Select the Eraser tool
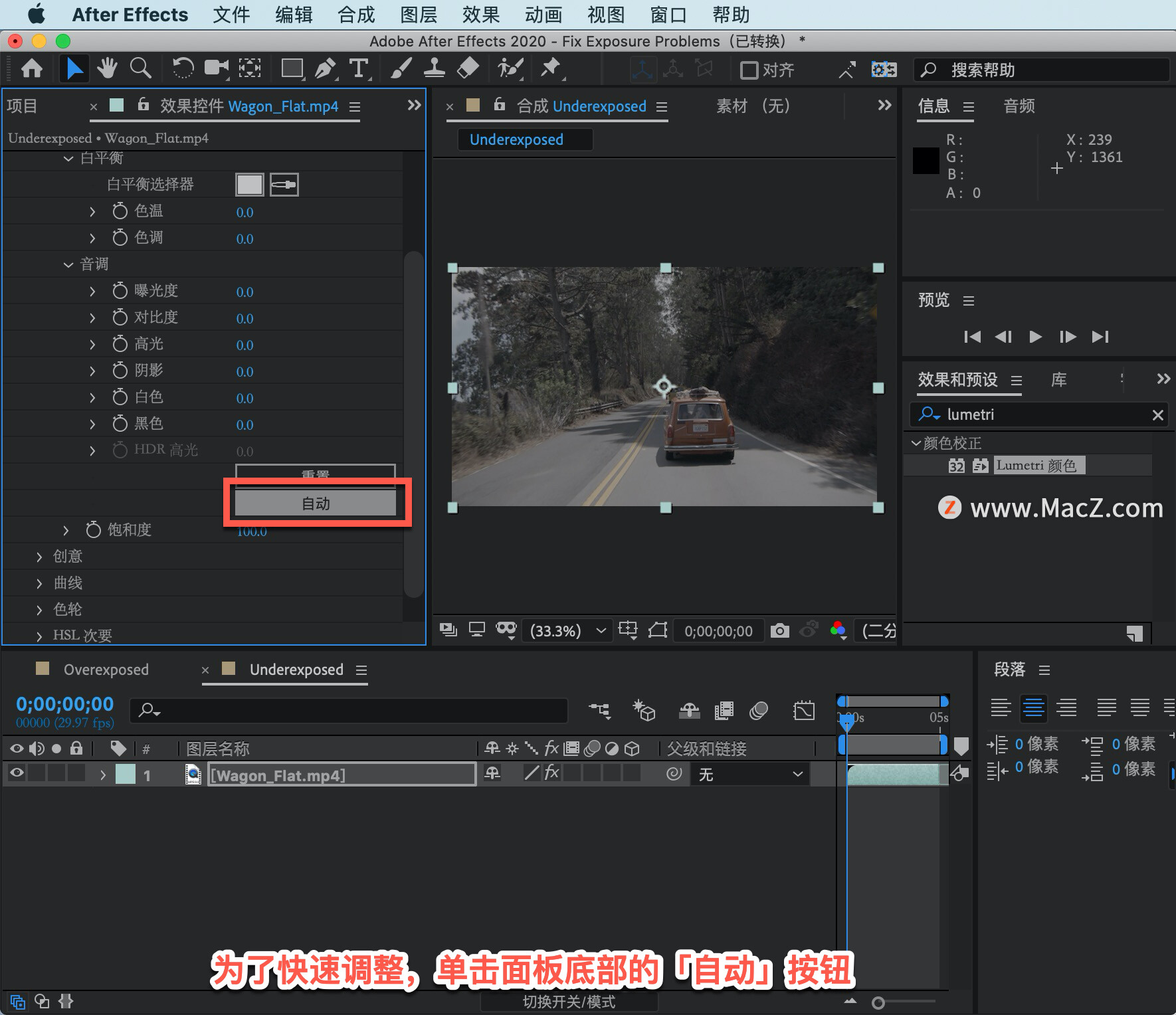This screenshot has width=1176, height=1015. [468, 69]
